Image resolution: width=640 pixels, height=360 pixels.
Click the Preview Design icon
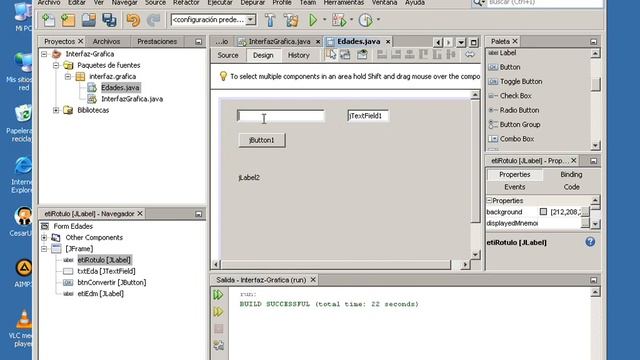[362, 55]
